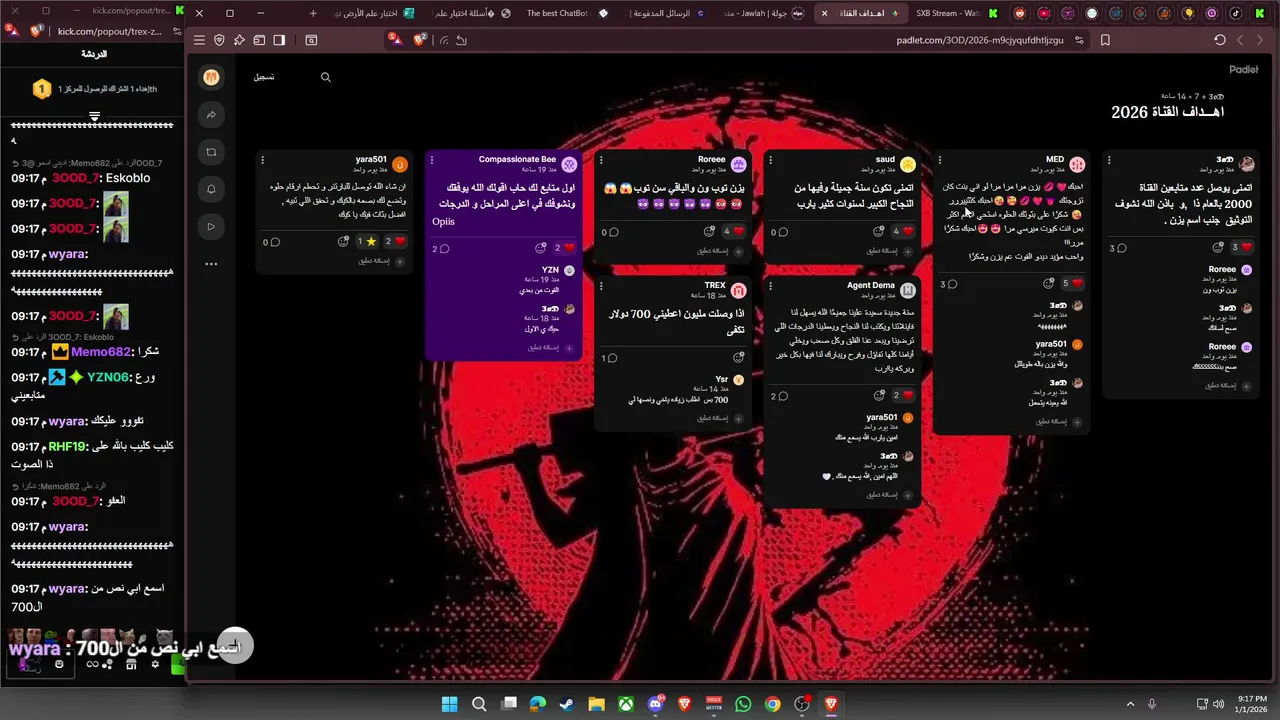1280x720 pixels.
Task: Click Add comment under Roreee's post
Action: click(x=719, y=251)
